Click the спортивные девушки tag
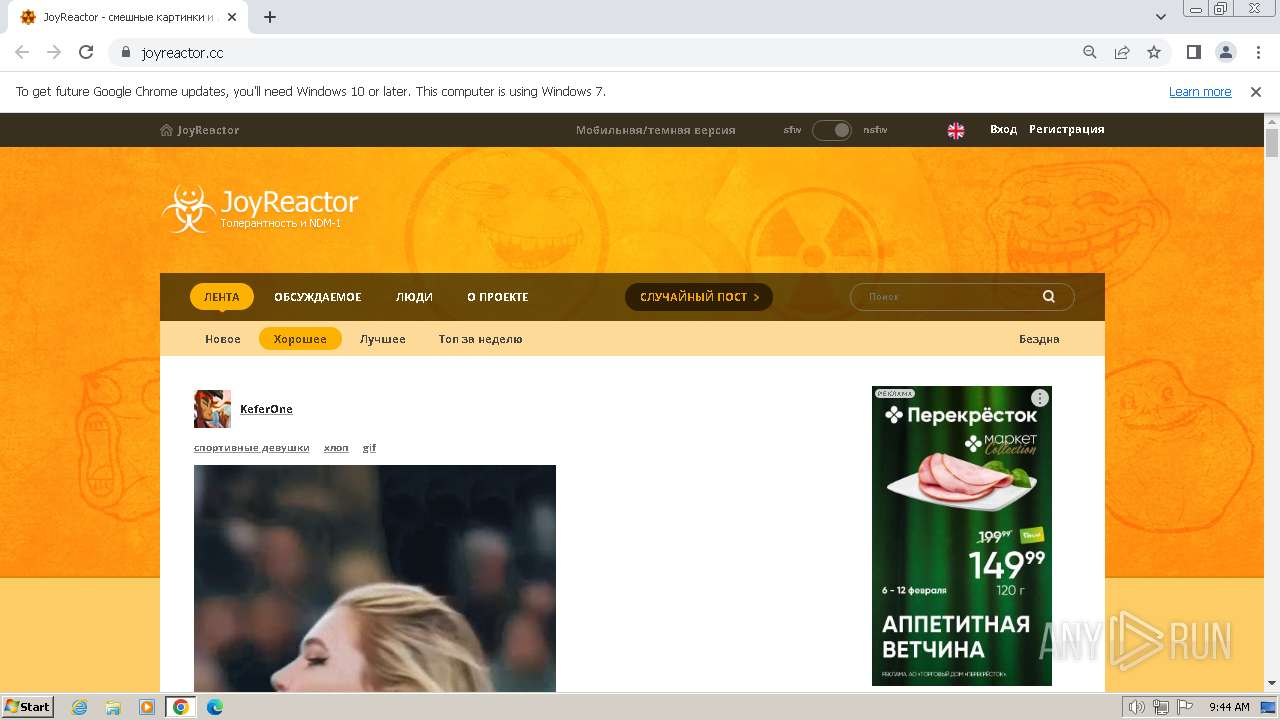Image resolution: width=1280 pixels, height=720 pixels. point(252,448)
